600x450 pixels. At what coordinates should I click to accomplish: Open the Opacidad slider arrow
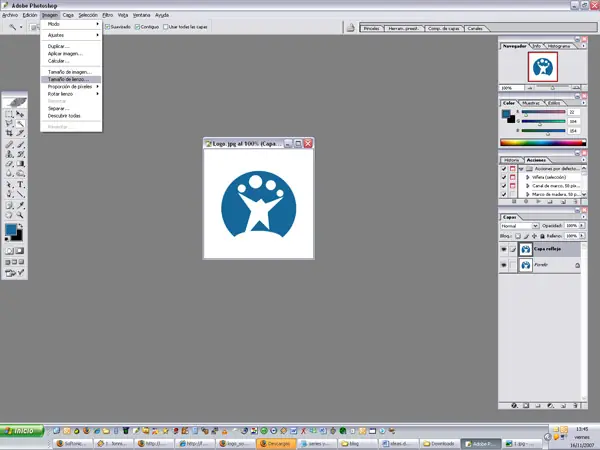pyautogui.click(x=582, y=225)
